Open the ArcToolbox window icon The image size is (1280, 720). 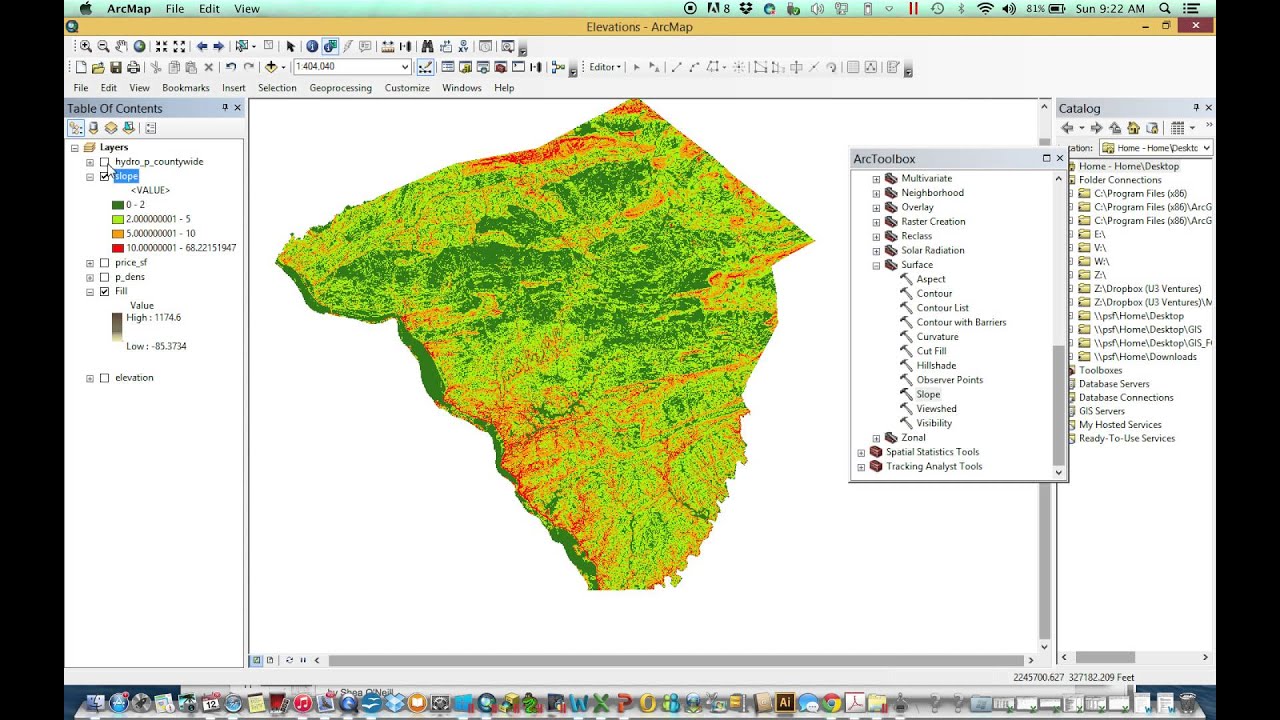[x=501, y=67]
